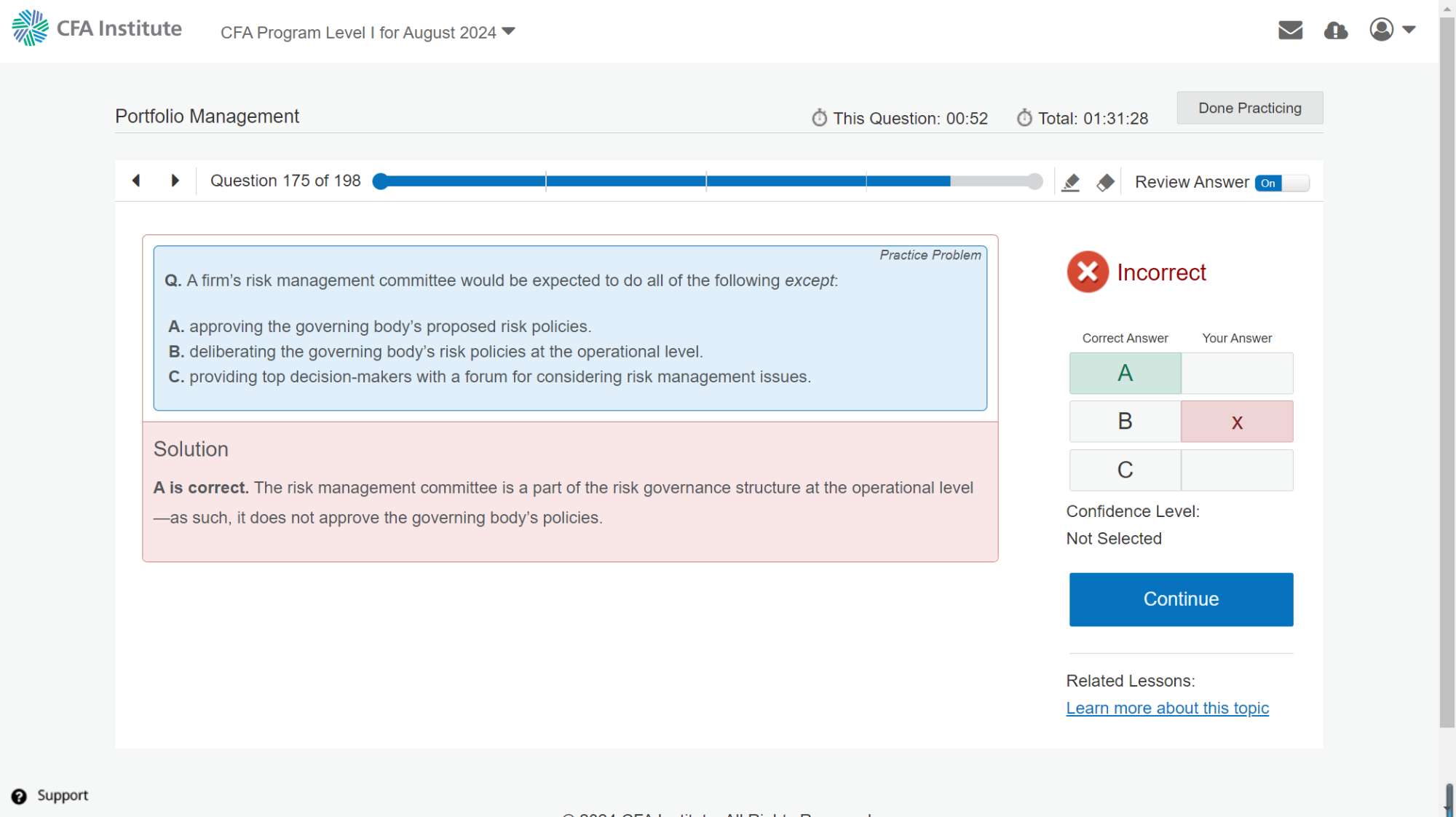Select answer choice C cell
The image size is (1456, 817).
(1125, 470)
